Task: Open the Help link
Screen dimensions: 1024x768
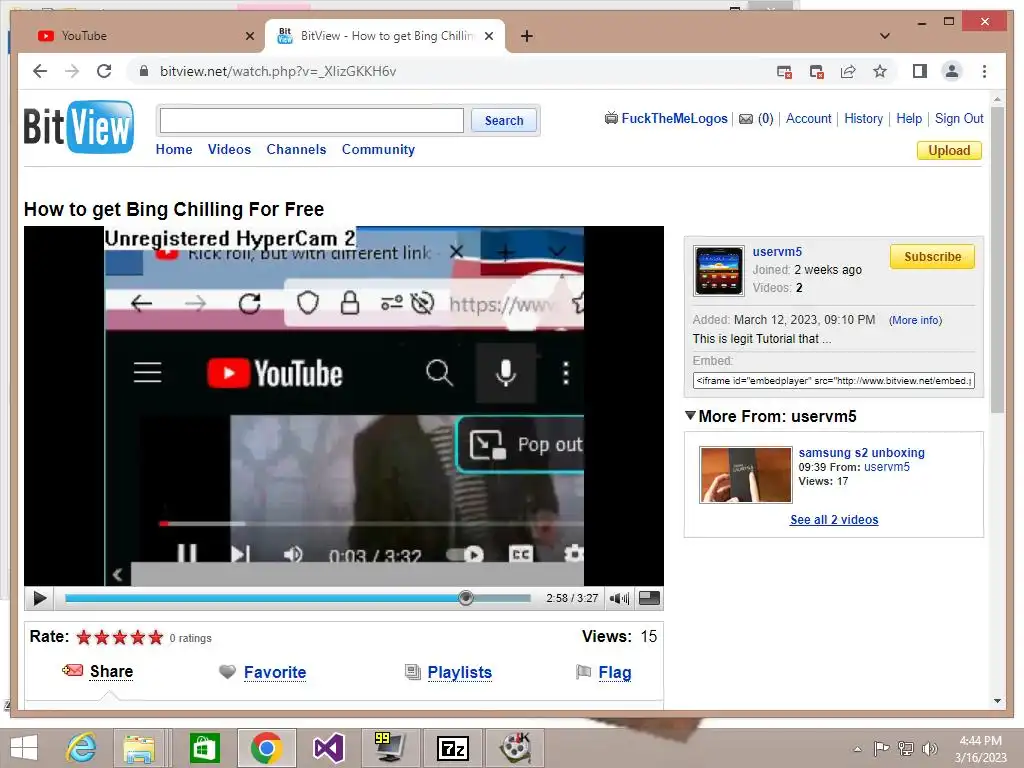Action: (x=909, y=118)
